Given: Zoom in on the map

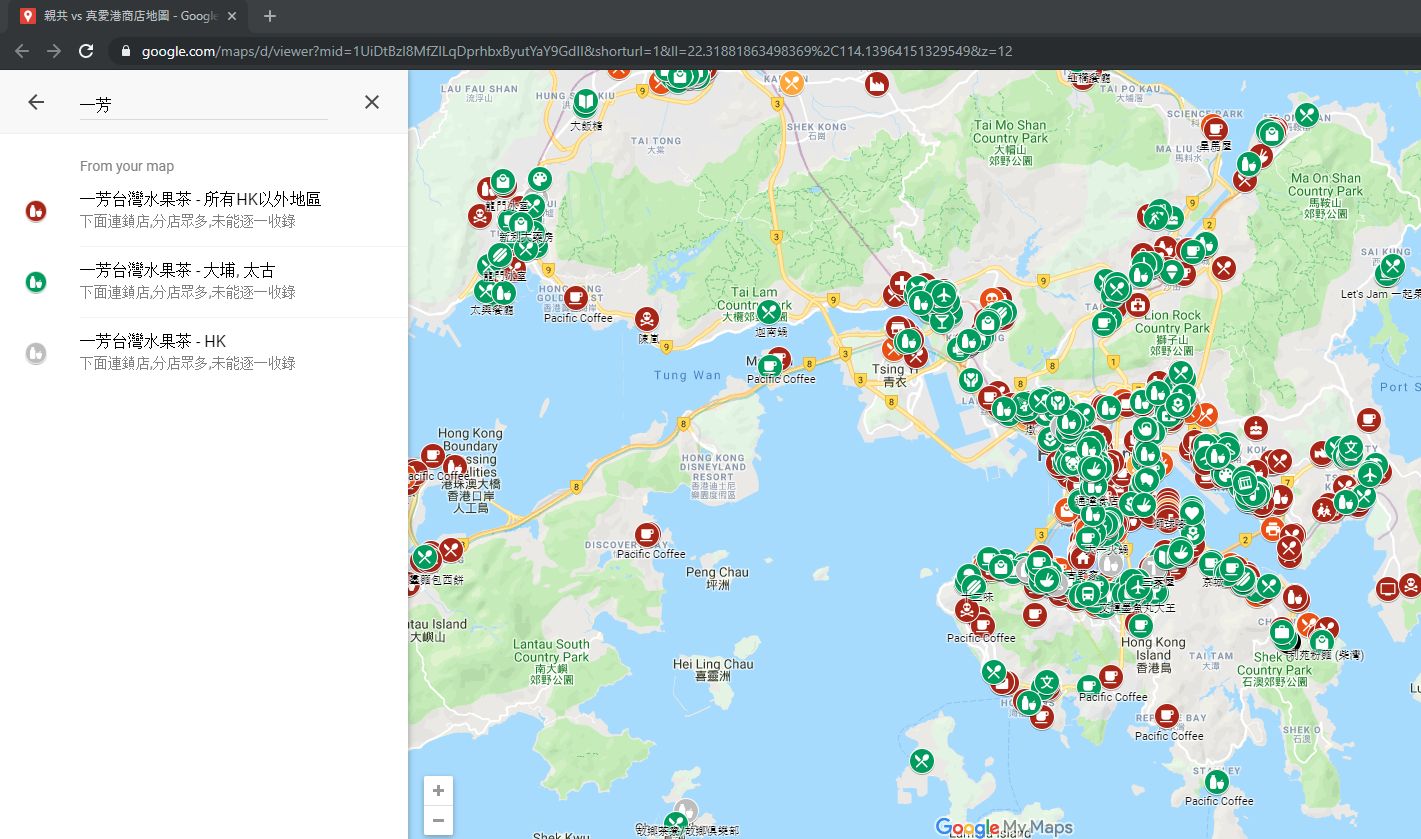Looking at the screenshot, I should [438, 790].
